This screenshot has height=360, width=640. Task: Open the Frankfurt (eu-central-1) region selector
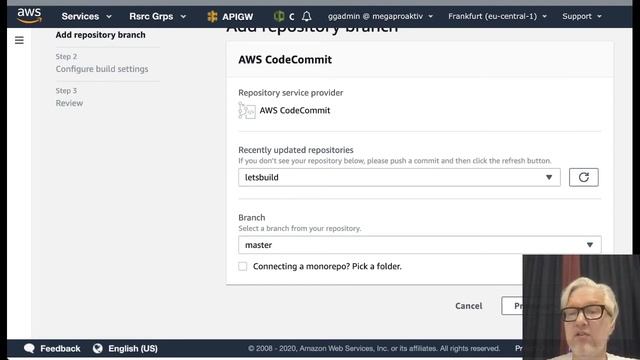tap(497, 16)
